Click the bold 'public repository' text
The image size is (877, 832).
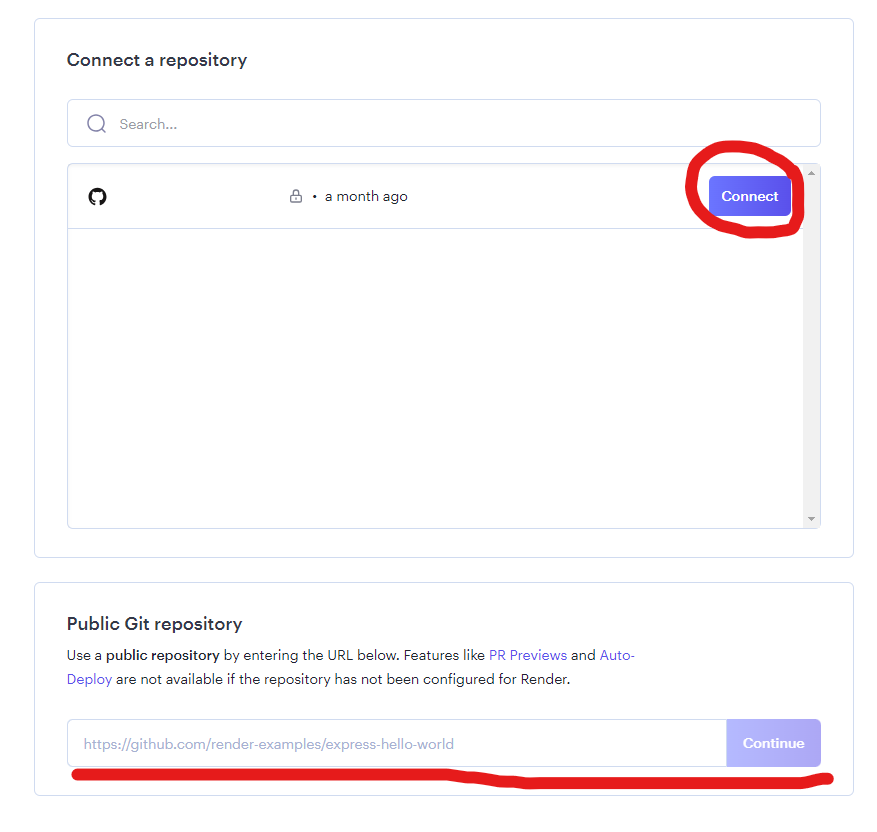click(163, 655)
